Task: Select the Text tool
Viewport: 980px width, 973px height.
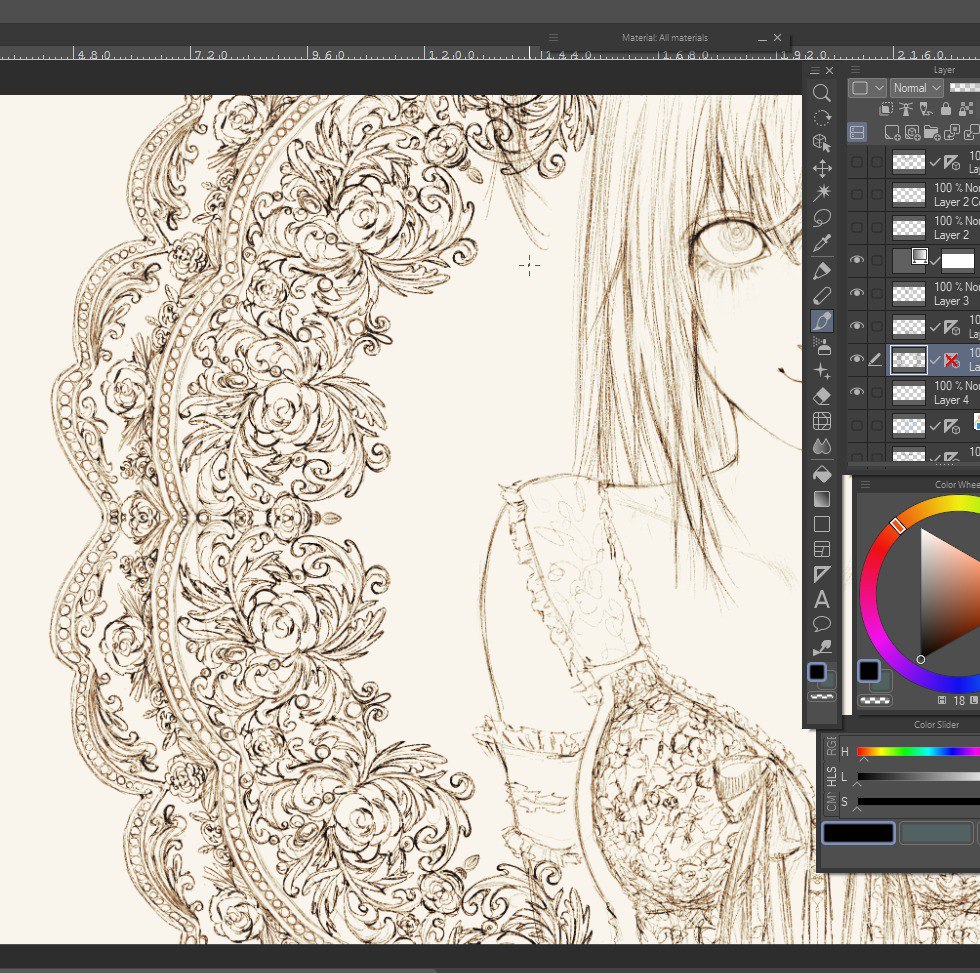Action: (823, 598)
